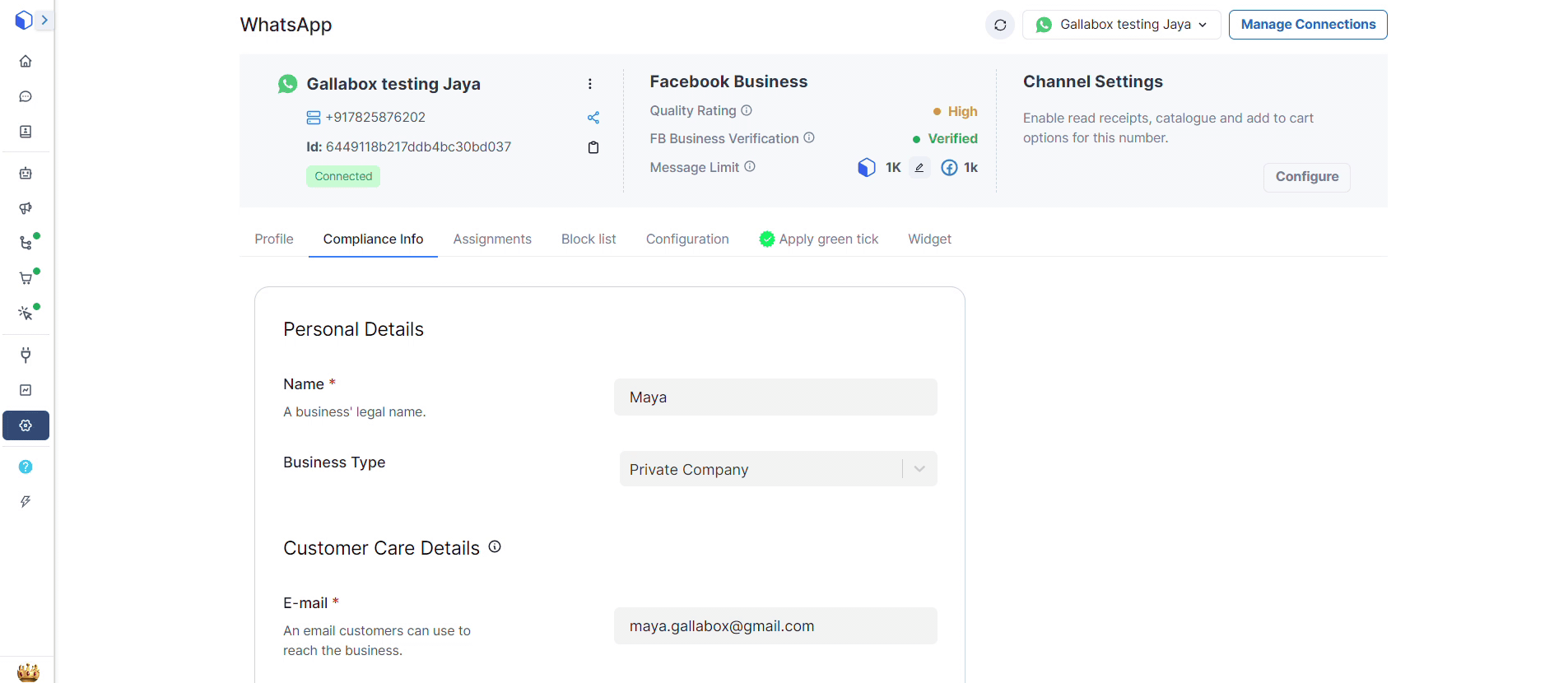The width and height of the screenshot is (1568, 683).
Task: Click the share icon beside phone number
Action: (x=593, y=118)
